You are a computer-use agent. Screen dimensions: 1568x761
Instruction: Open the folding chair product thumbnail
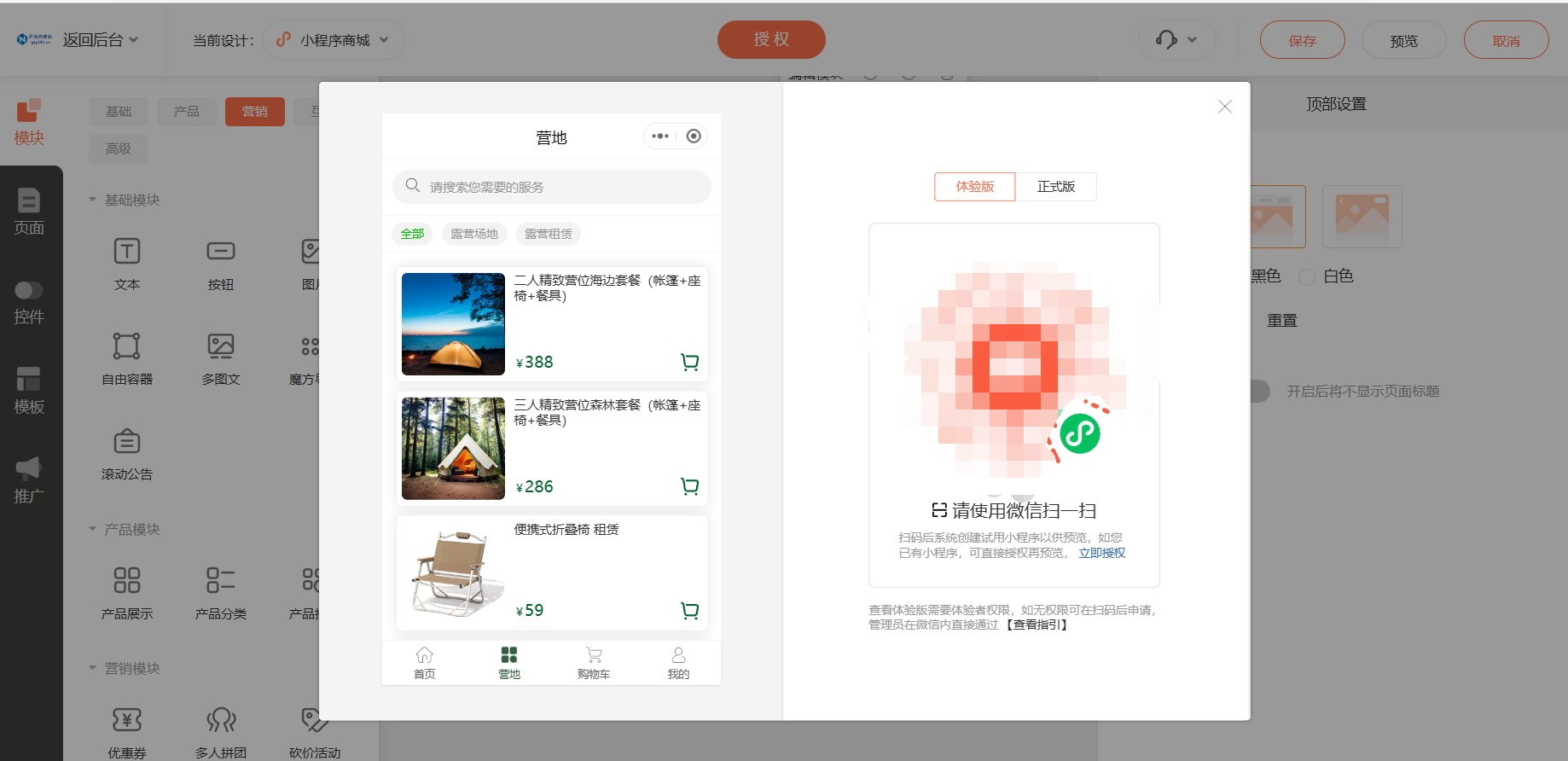click(453, 572)
